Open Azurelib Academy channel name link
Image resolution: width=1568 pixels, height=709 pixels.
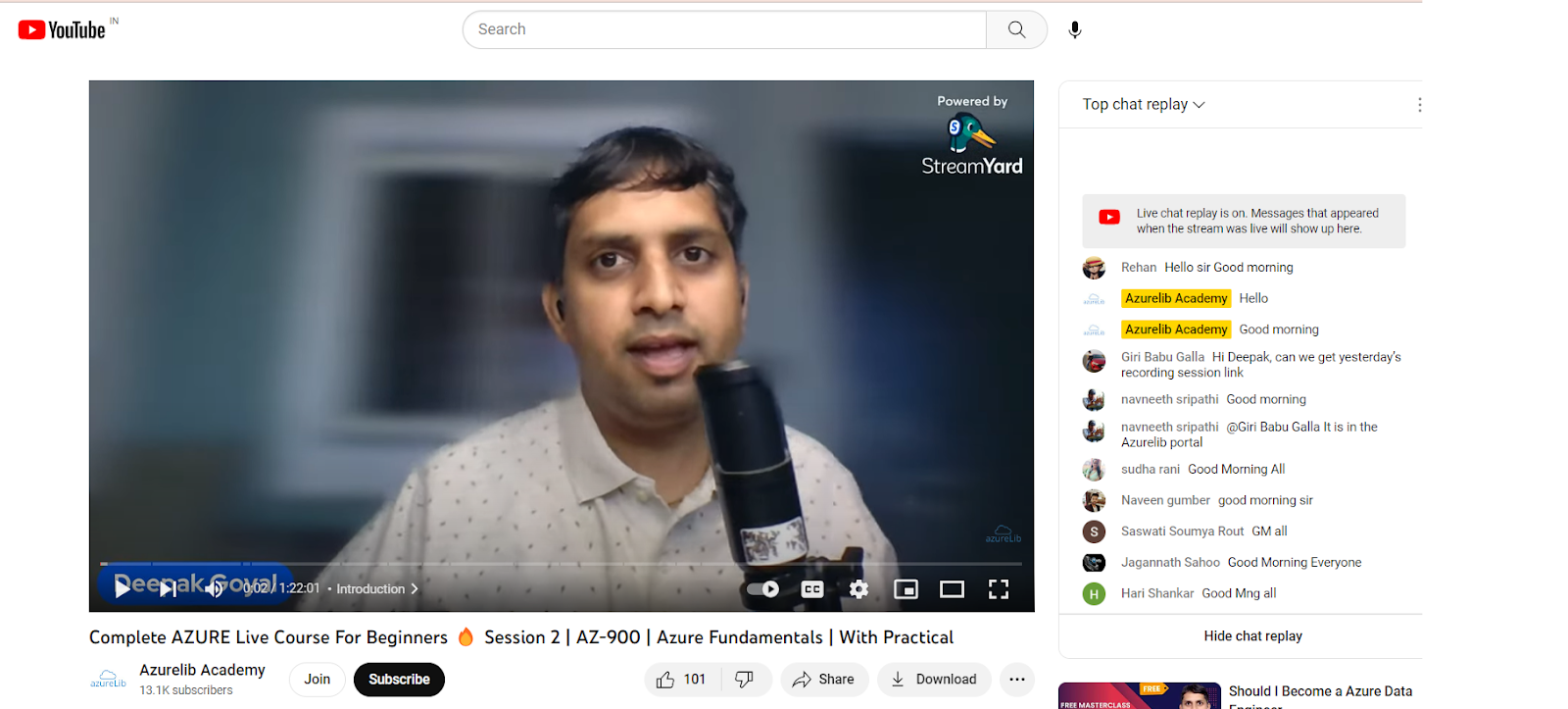tap(202, 670)
